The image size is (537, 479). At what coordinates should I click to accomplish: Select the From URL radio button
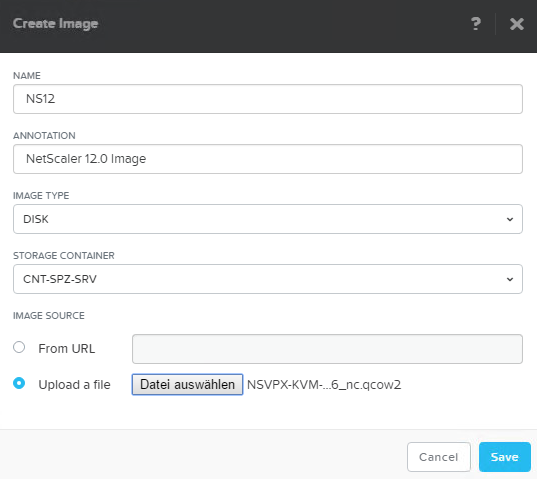coord(19,347)
